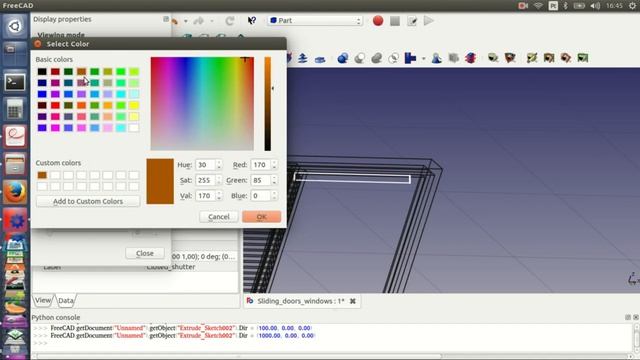Click the vertical brightness value slider bar
Image resolution: width=640 pixels, height=360 pixels.
pos(267,104)
